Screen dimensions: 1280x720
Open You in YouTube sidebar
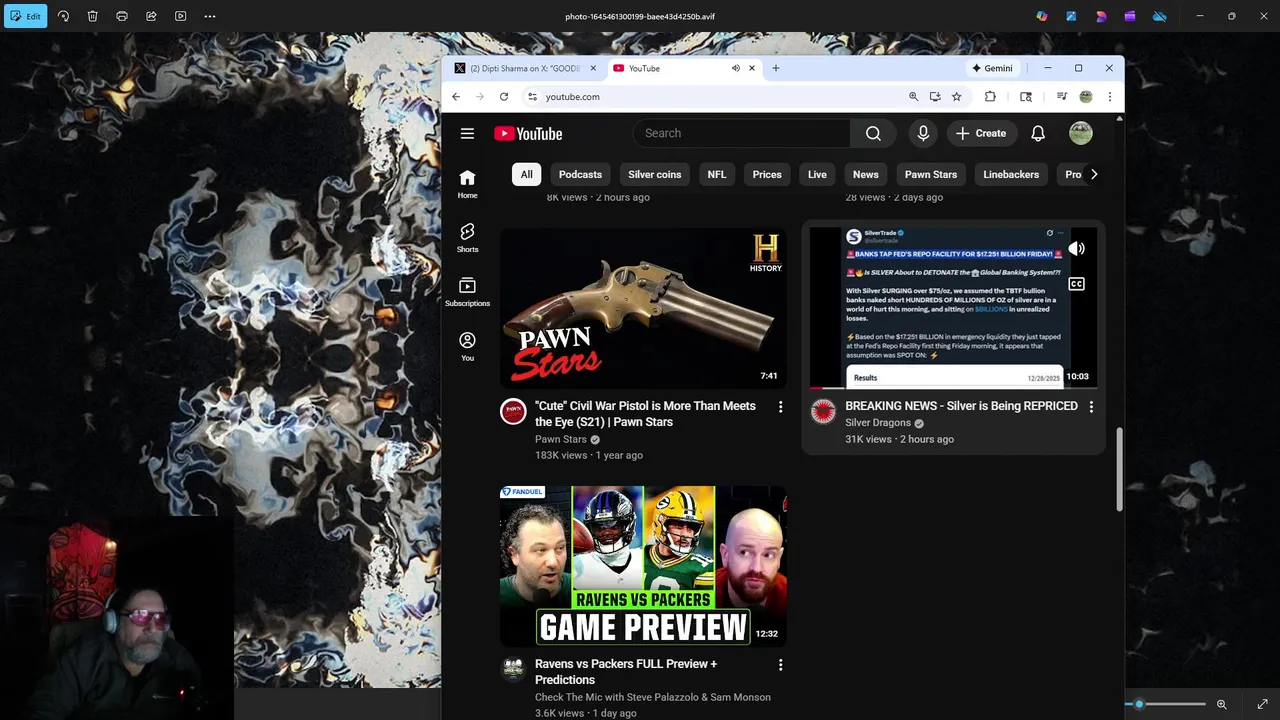pyautogui.click(x=467, y=346)
